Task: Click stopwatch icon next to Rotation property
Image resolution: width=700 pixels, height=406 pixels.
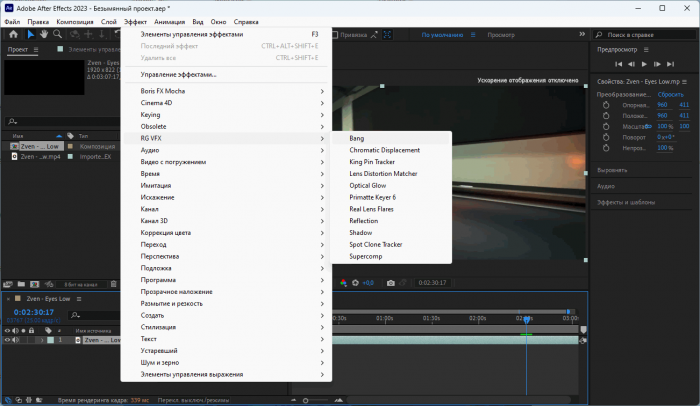Action: [606, 137]
